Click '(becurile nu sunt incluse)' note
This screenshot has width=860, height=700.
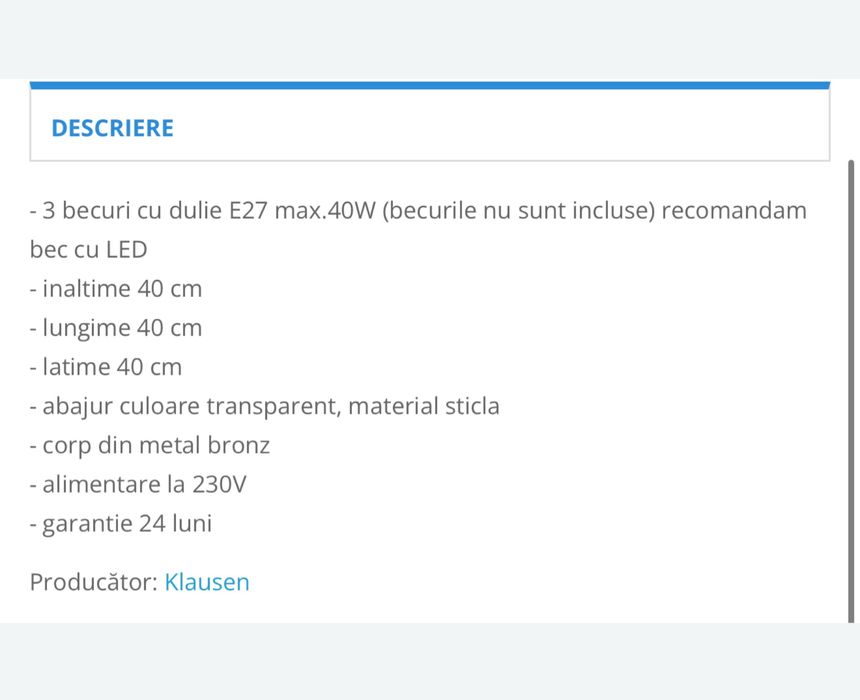coord(517,211)
